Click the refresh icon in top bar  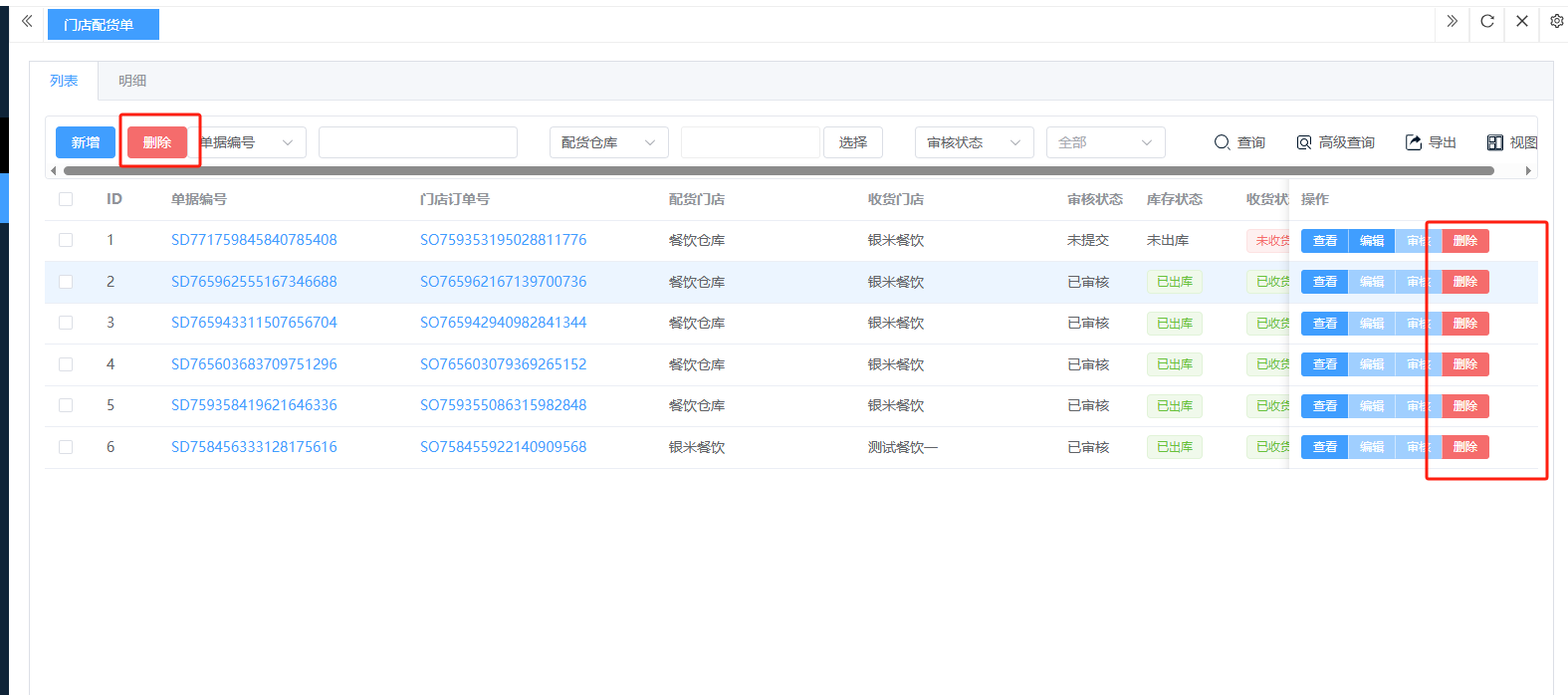[1487, 21]
